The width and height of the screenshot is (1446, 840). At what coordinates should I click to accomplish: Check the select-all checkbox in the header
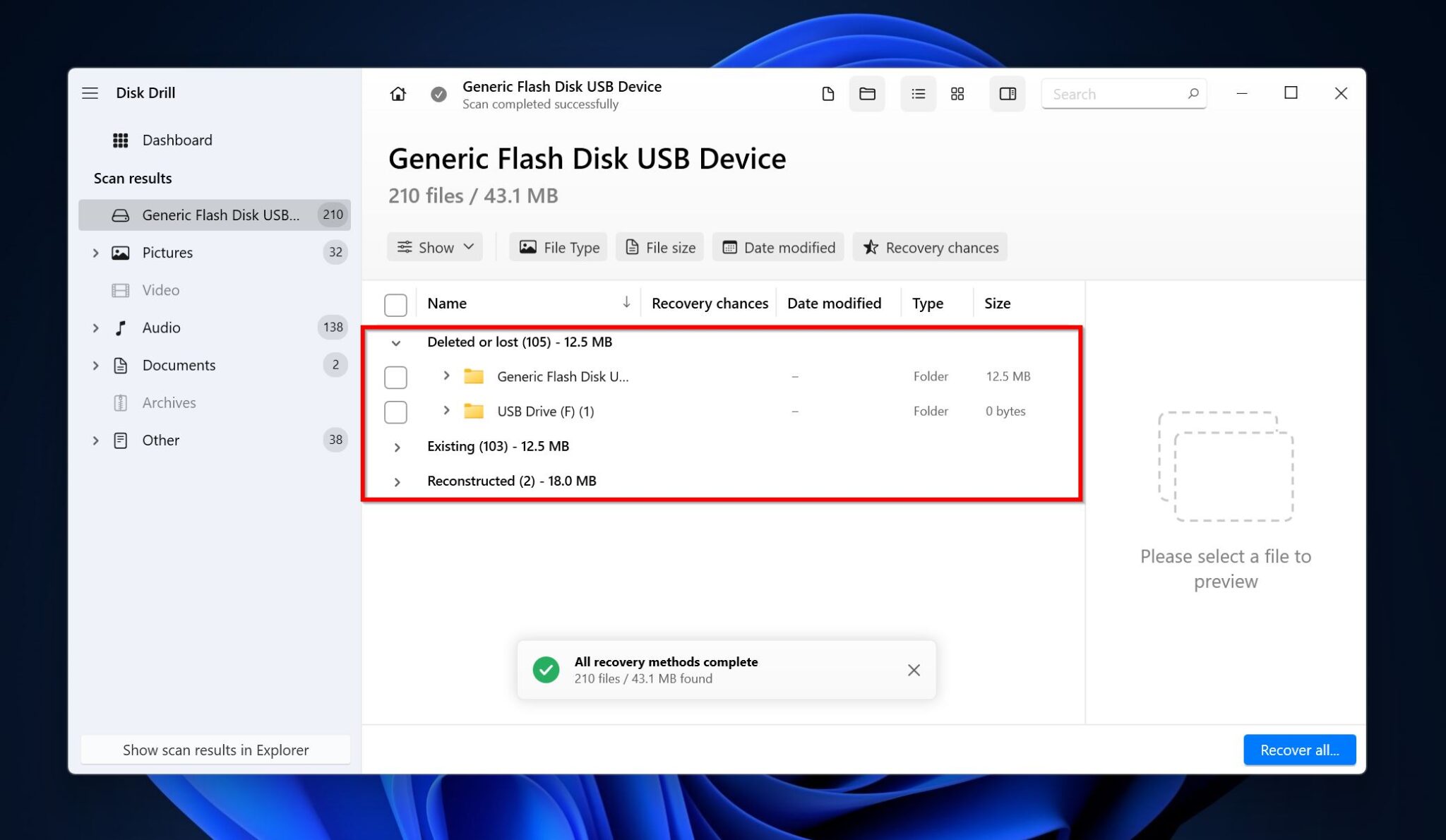[x=395, y=305]
